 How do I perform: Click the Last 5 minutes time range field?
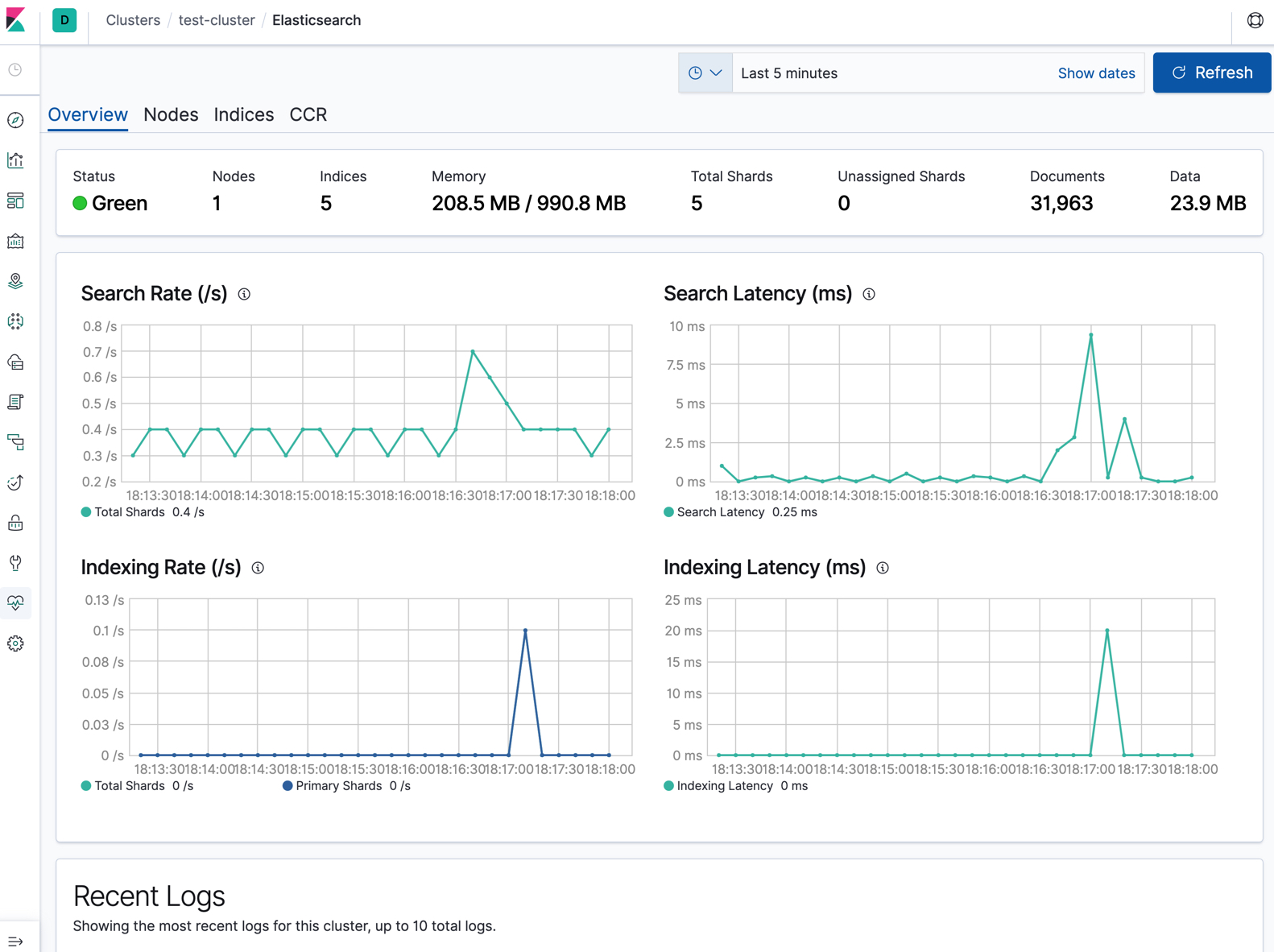click(x=886, y=73)
